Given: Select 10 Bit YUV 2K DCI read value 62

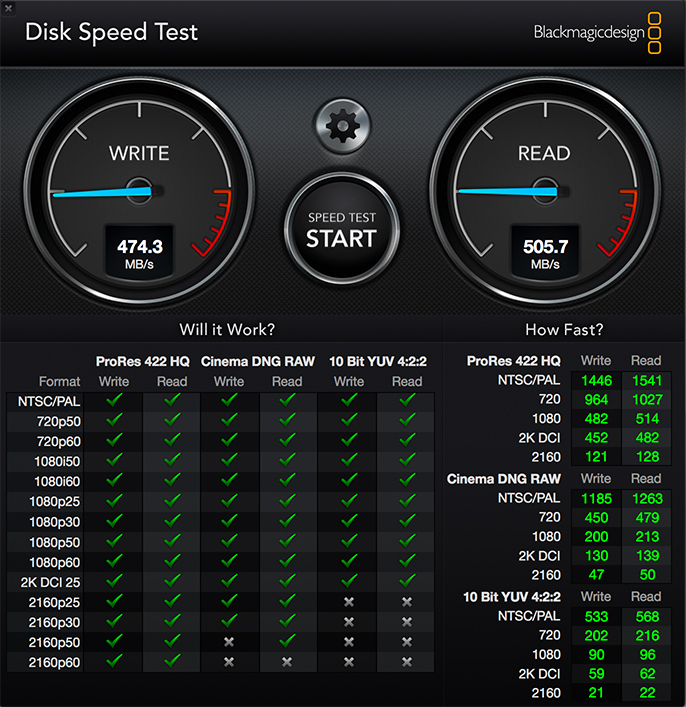Looking at the screenshot, I should coord(647,674).
